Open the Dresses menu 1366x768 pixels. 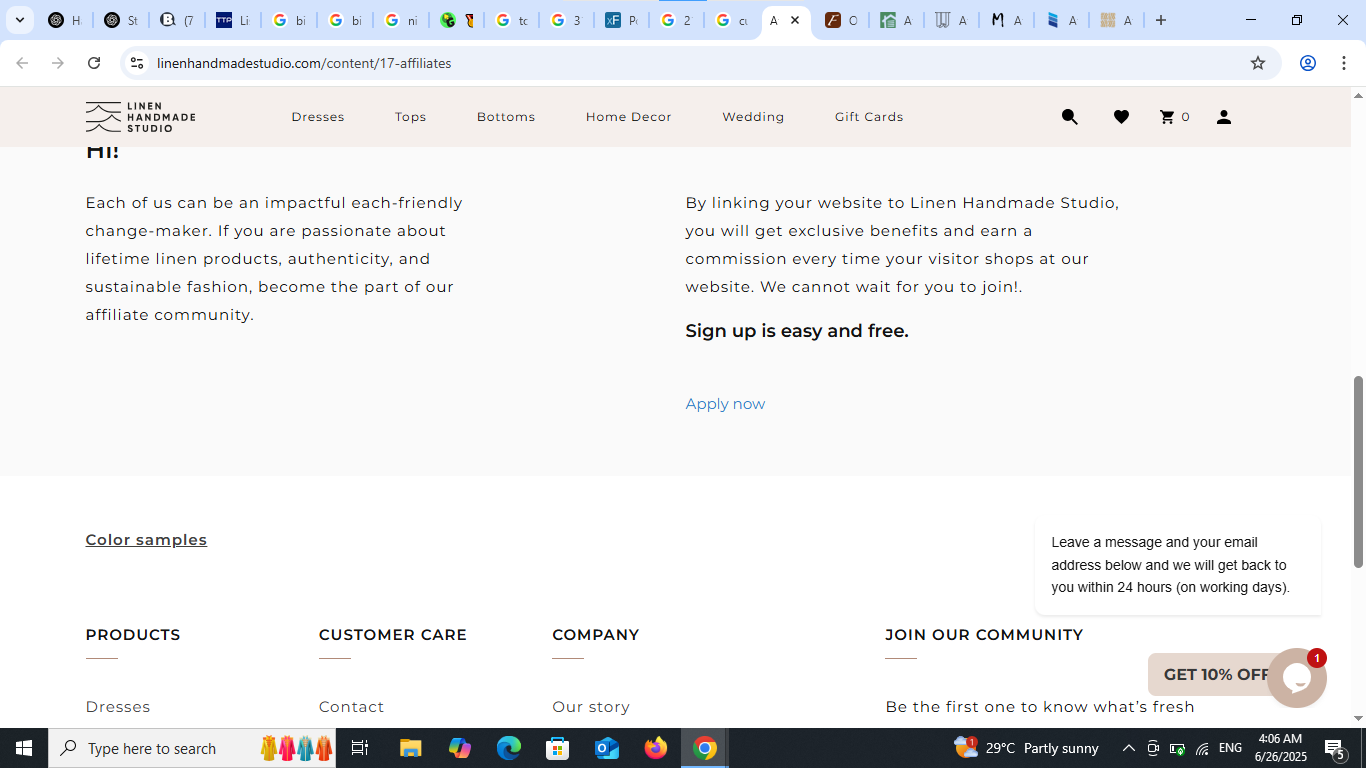pos(318,117)
